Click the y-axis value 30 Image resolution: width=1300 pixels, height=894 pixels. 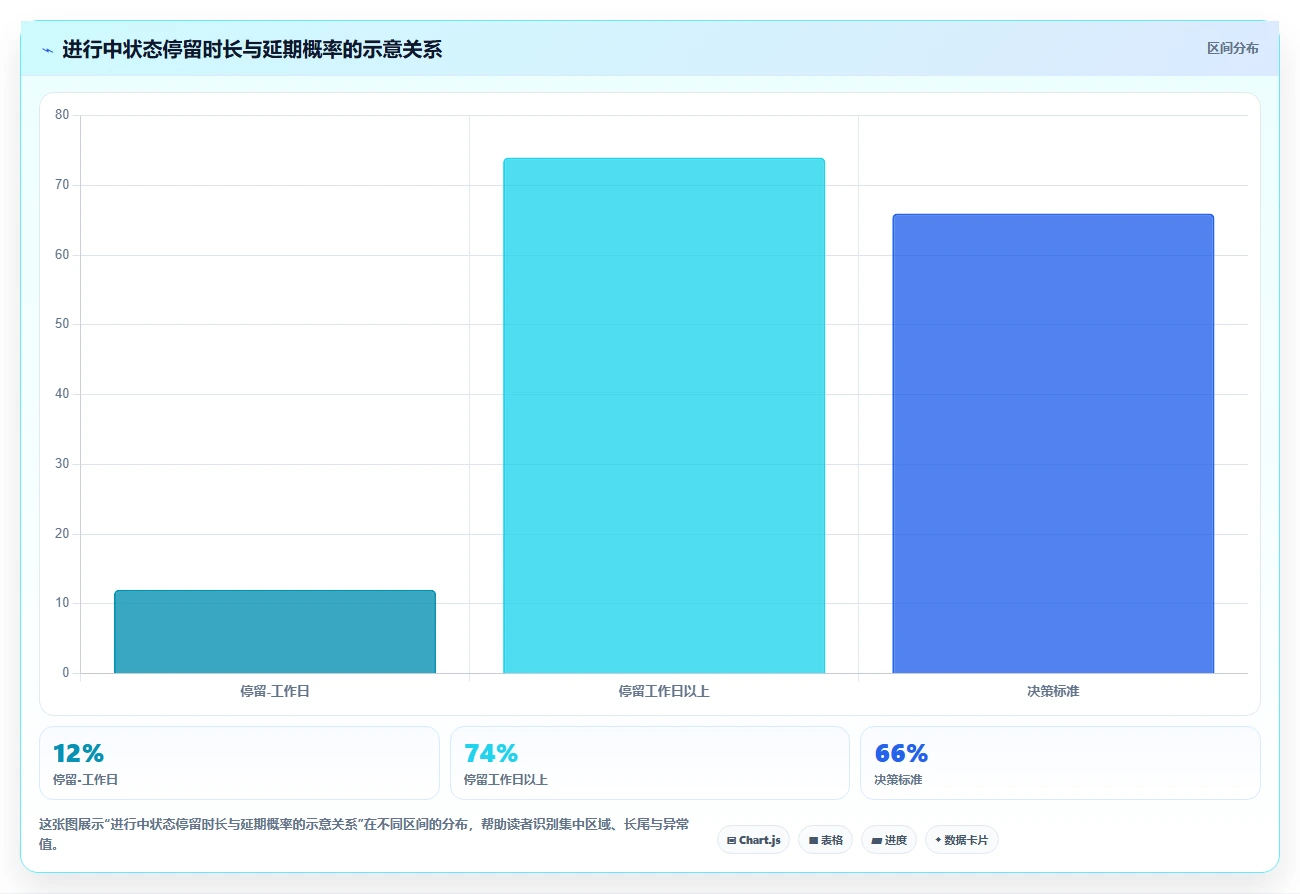[62, 464]
